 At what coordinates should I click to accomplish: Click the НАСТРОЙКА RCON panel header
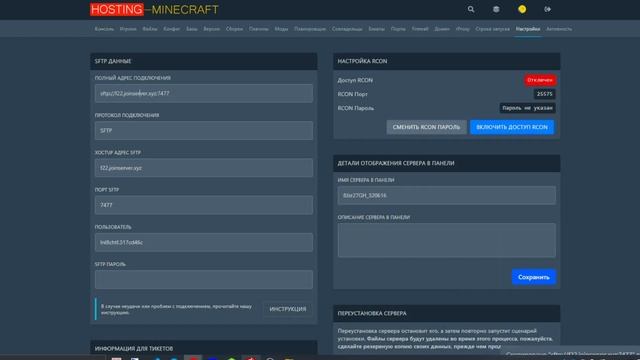[447, 61]
